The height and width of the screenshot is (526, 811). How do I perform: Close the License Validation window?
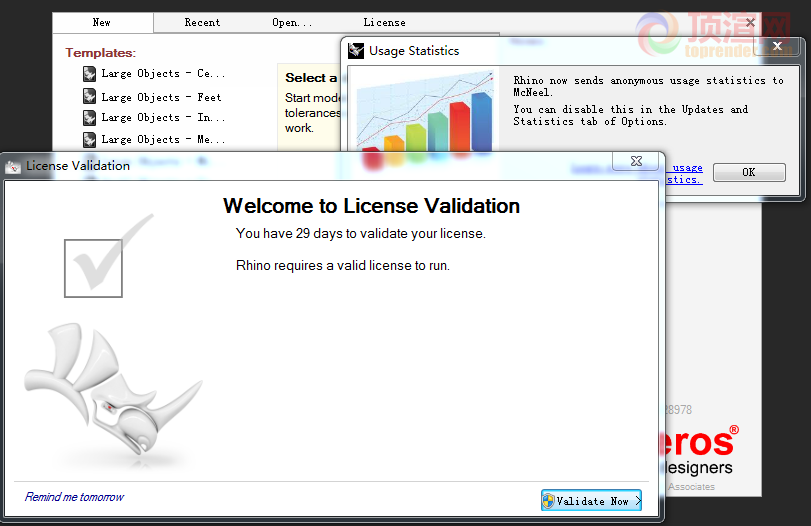point(636,161)
